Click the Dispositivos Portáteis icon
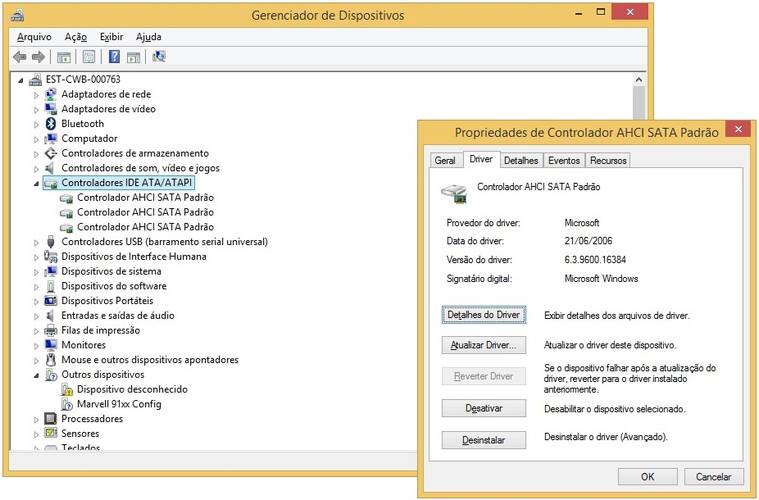Image resolution: width=759 pixels, height=500 pixels. pos(51,301)
